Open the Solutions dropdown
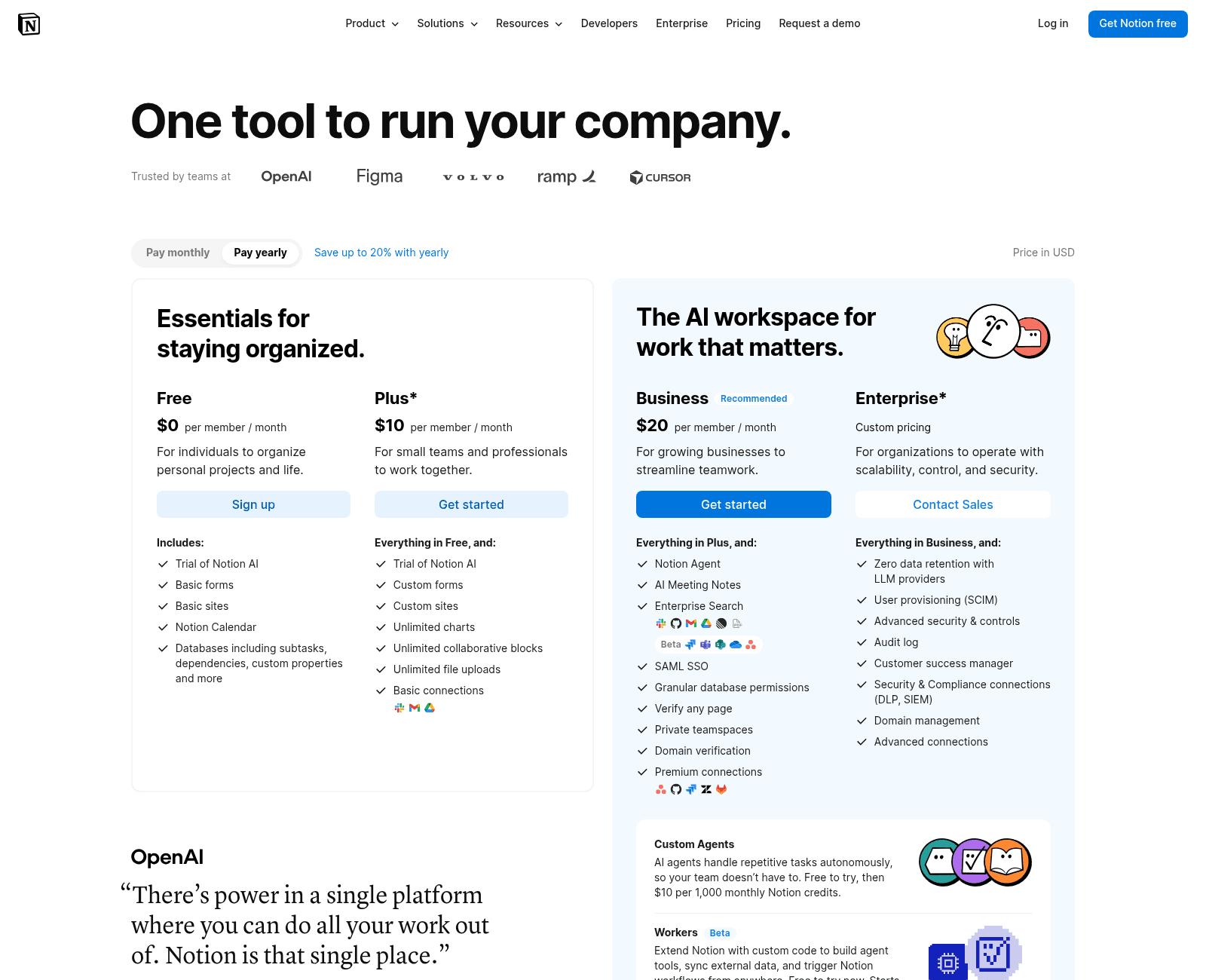Viewport: 1206px width, 980px height. [448, 23]
